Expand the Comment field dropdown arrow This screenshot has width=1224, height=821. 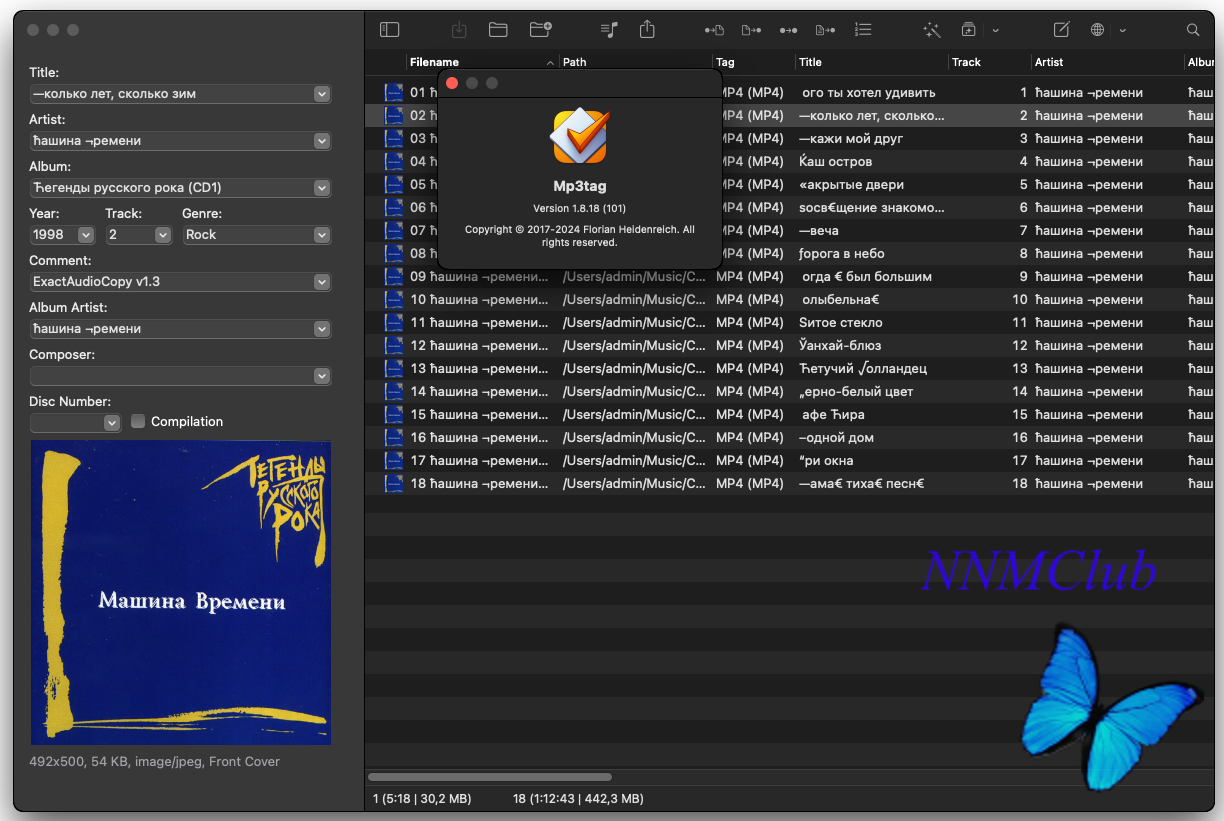pos(321,282)
